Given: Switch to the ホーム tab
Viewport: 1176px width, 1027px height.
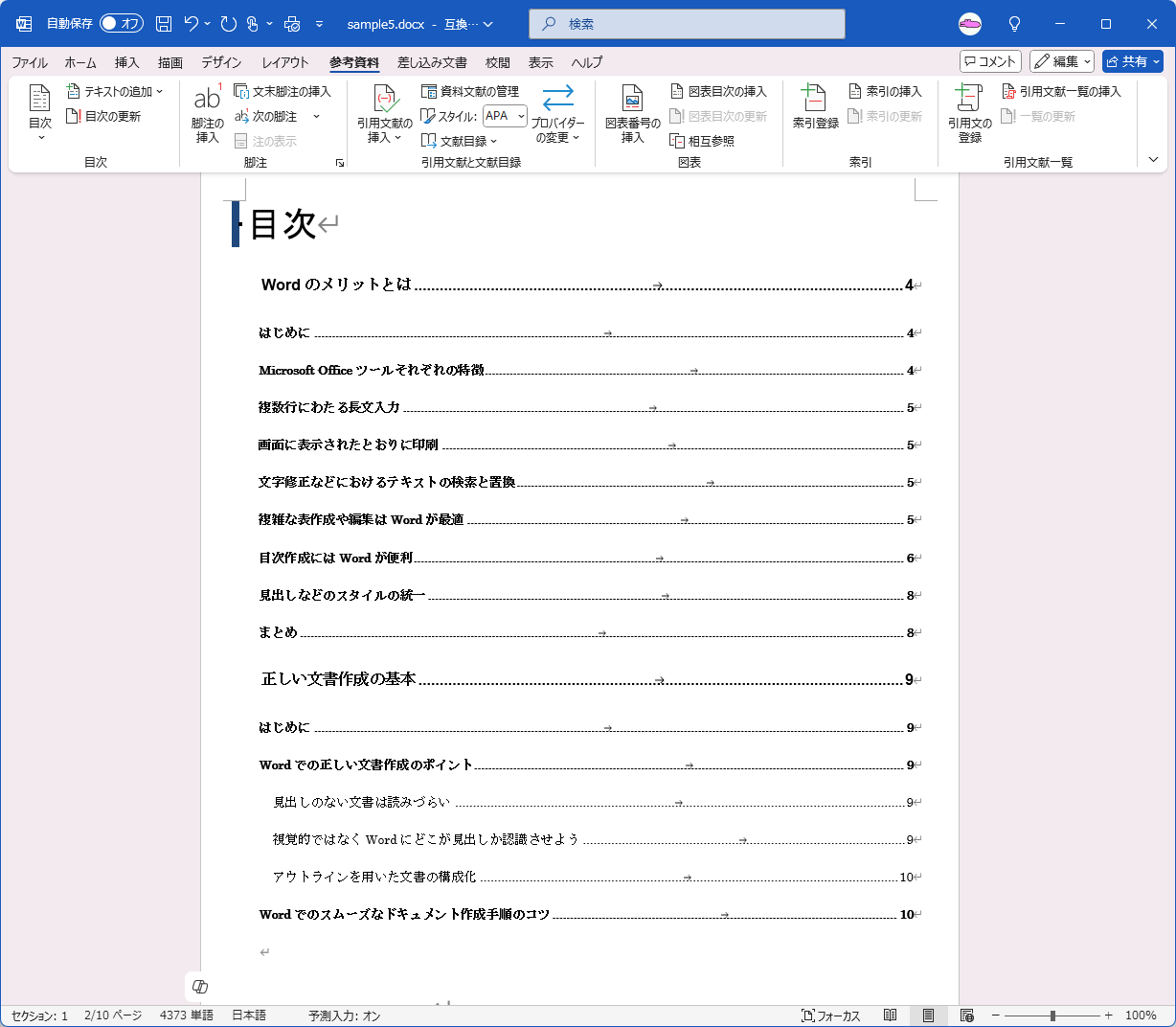Looking at the screenshot, I should (x=80, y=62).
